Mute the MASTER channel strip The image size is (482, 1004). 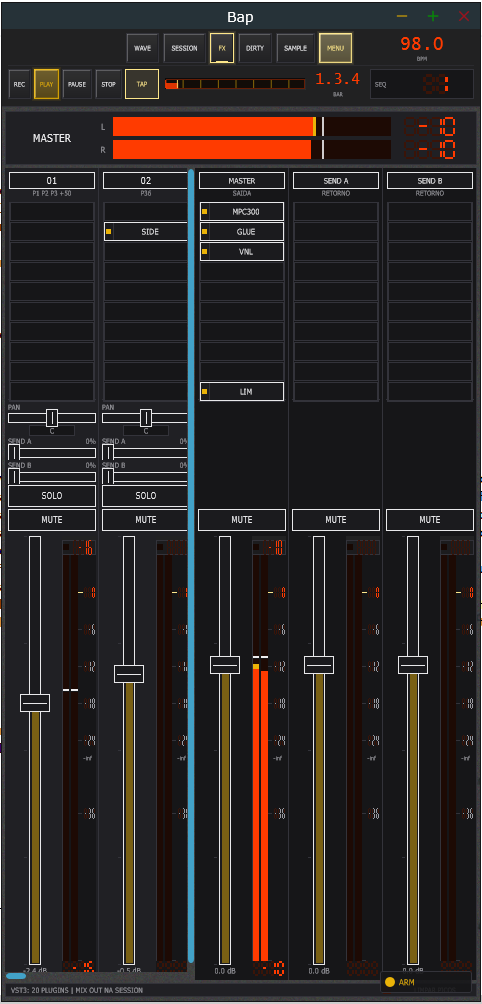[x=241, y=520]
